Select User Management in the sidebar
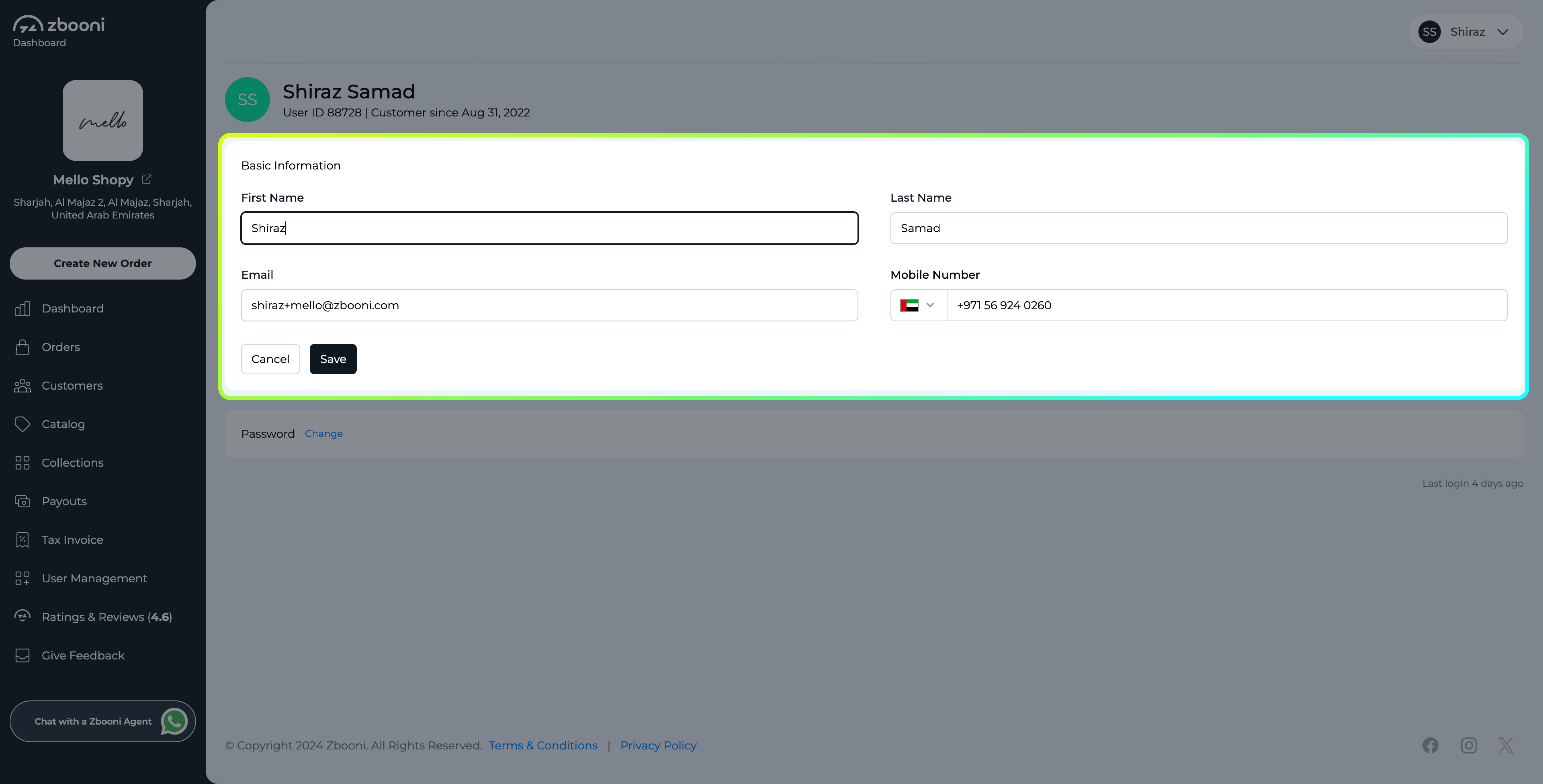Viewport: 1543px width, 784px height. pos(94,578)
